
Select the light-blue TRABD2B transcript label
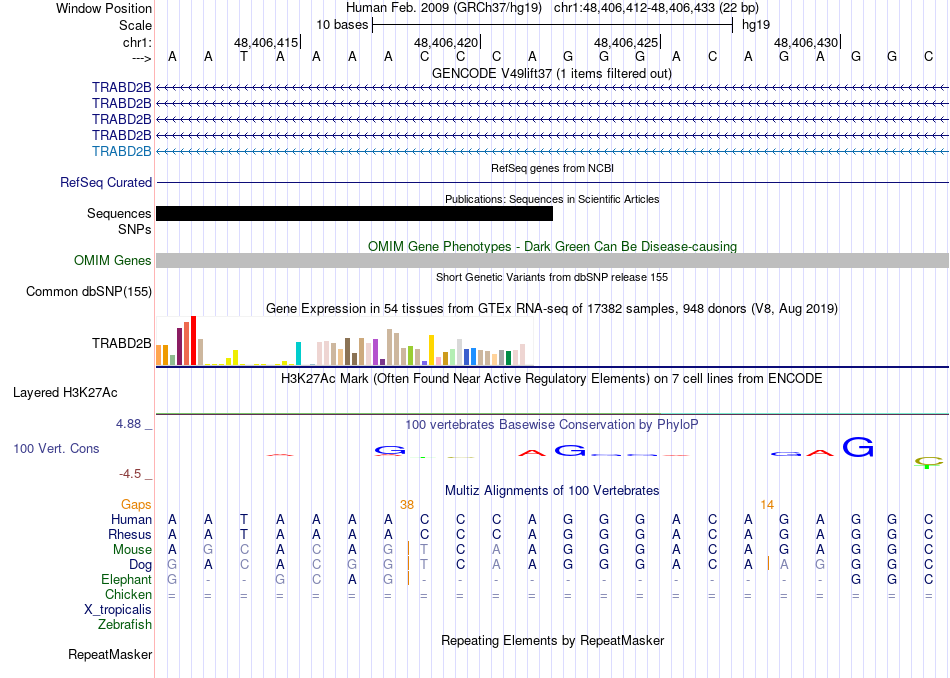click(121, 151)
